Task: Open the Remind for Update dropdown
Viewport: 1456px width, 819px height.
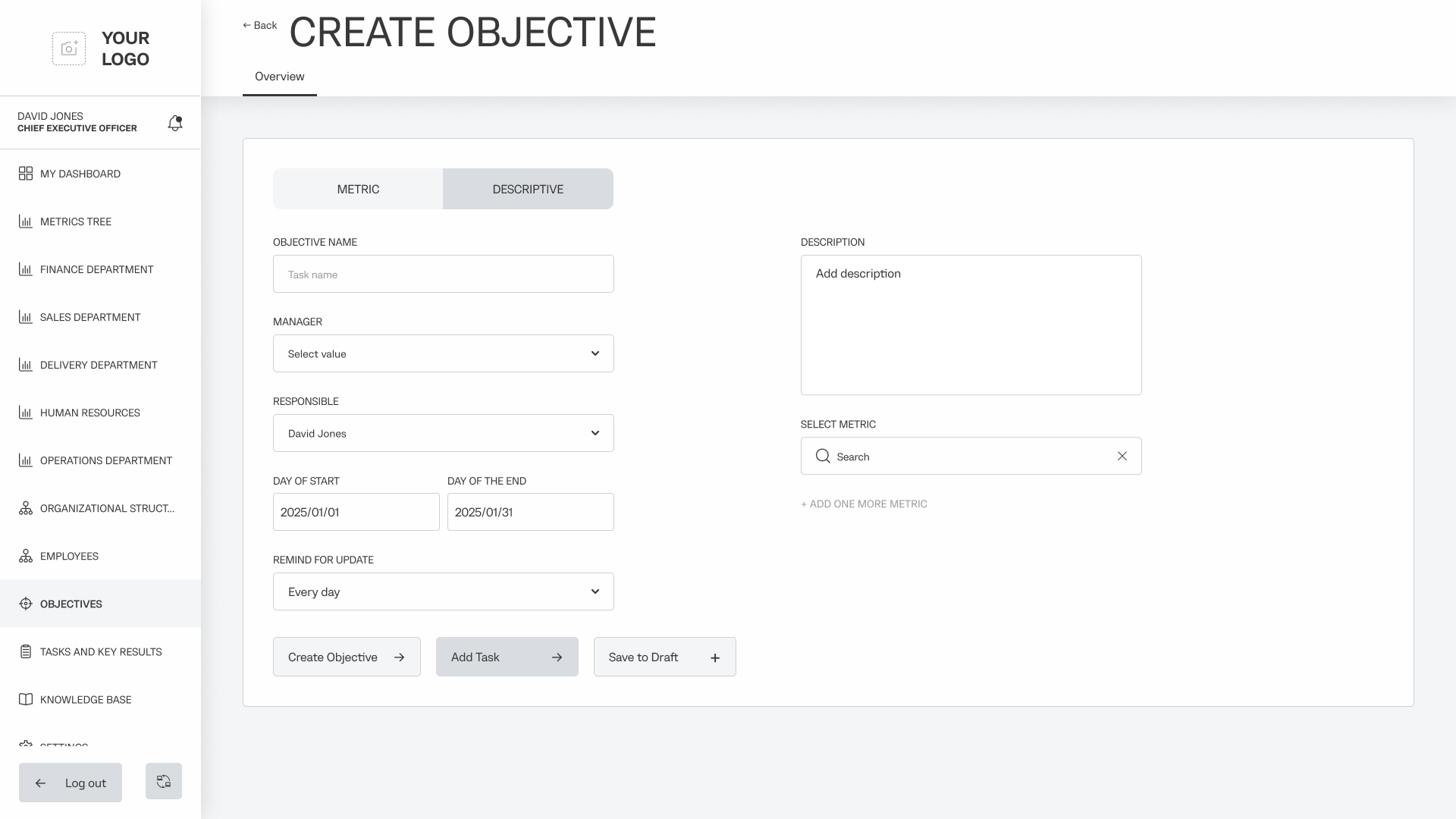Action: point(443,591)
